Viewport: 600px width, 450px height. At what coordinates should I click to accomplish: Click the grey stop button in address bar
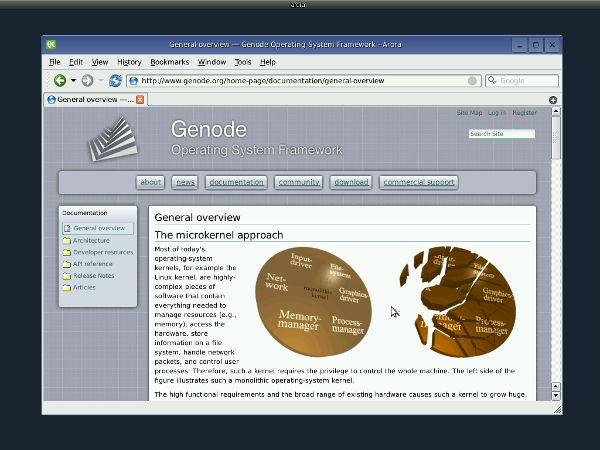click(x=472, y=81)
